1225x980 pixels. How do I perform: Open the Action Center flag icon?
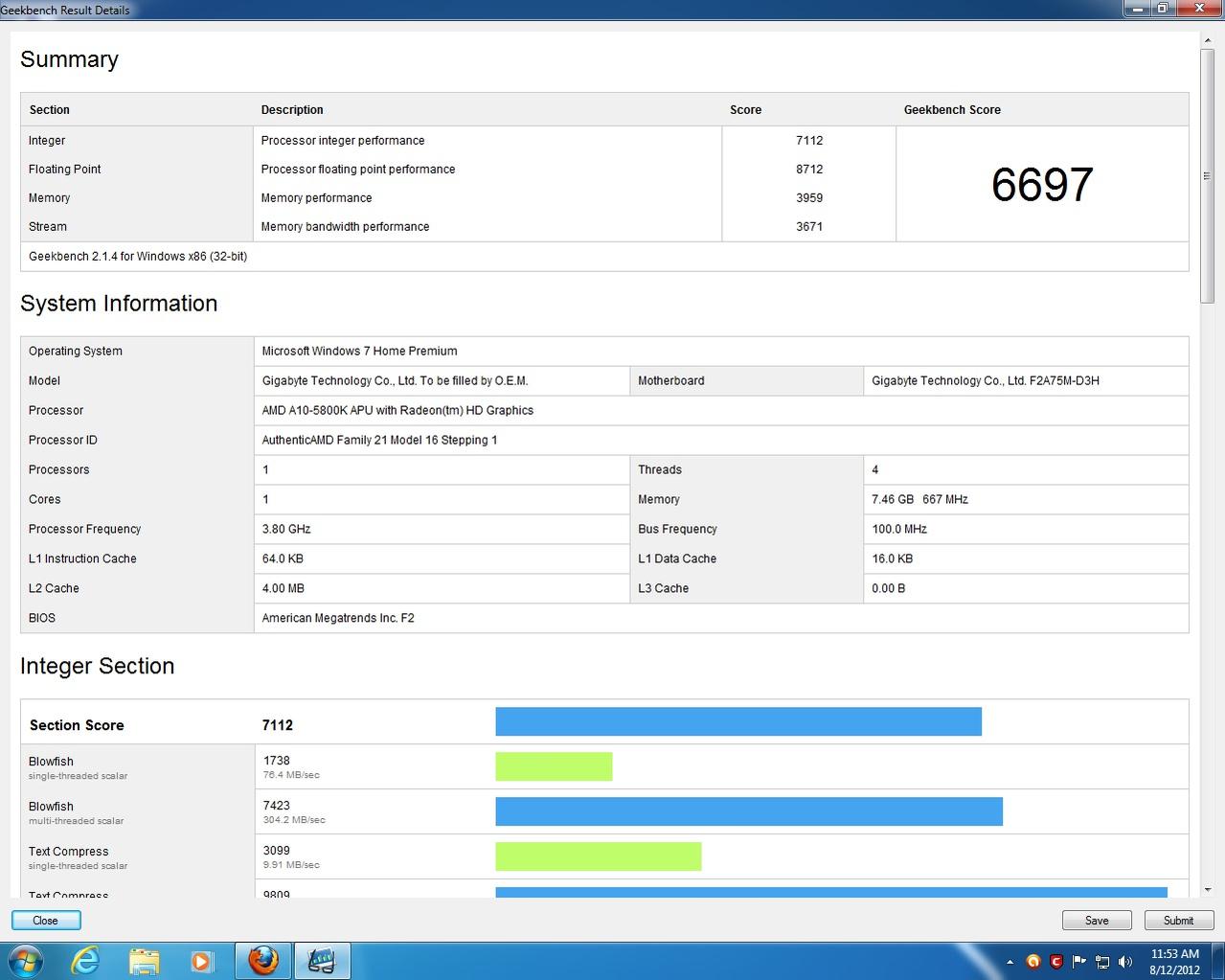pos(1079,961)
